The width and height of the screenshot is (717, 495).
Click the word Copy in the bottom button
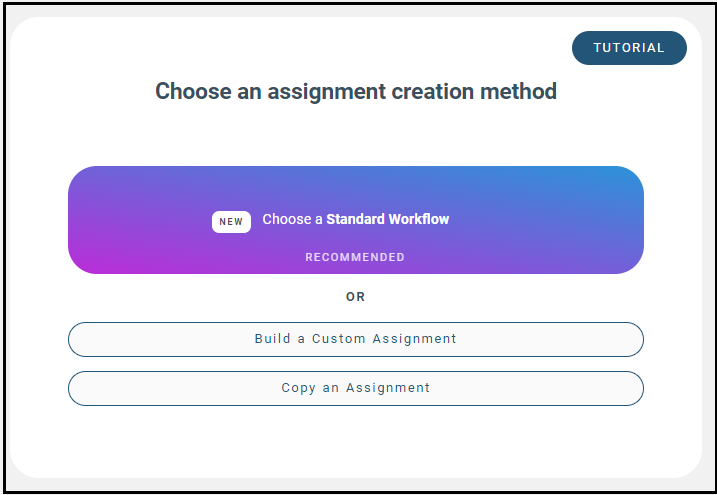click(298, 388)
